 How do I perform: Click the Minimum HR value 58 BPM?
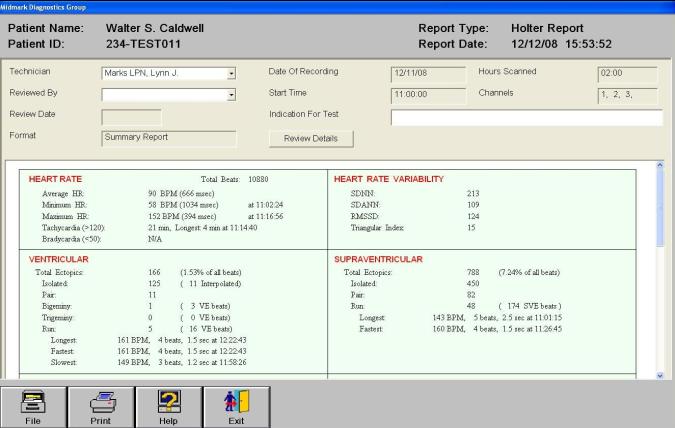coord(183,205)
